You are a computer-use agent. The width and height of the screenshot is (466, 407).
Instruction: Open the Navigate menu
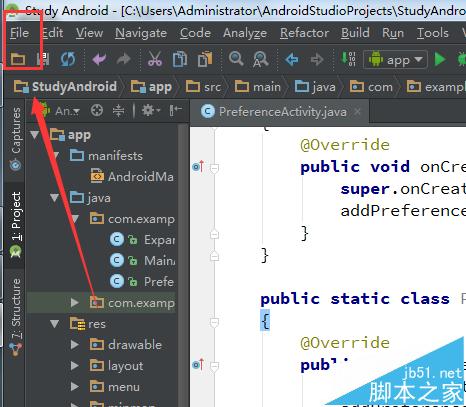click(141, 33)
